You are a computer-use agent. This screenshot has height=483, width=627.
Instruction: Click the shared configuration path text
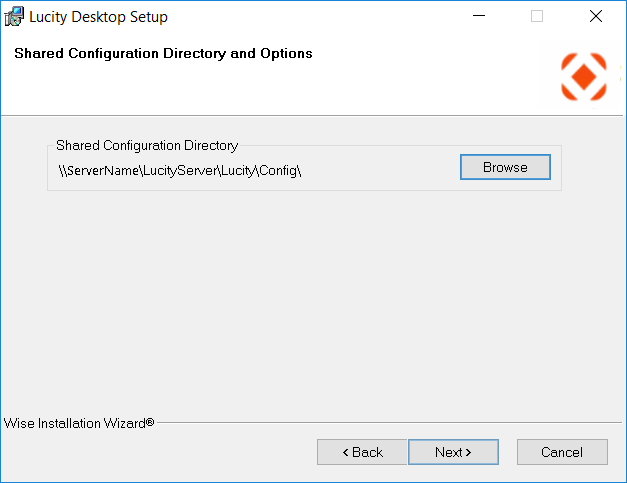coord(180,170)
